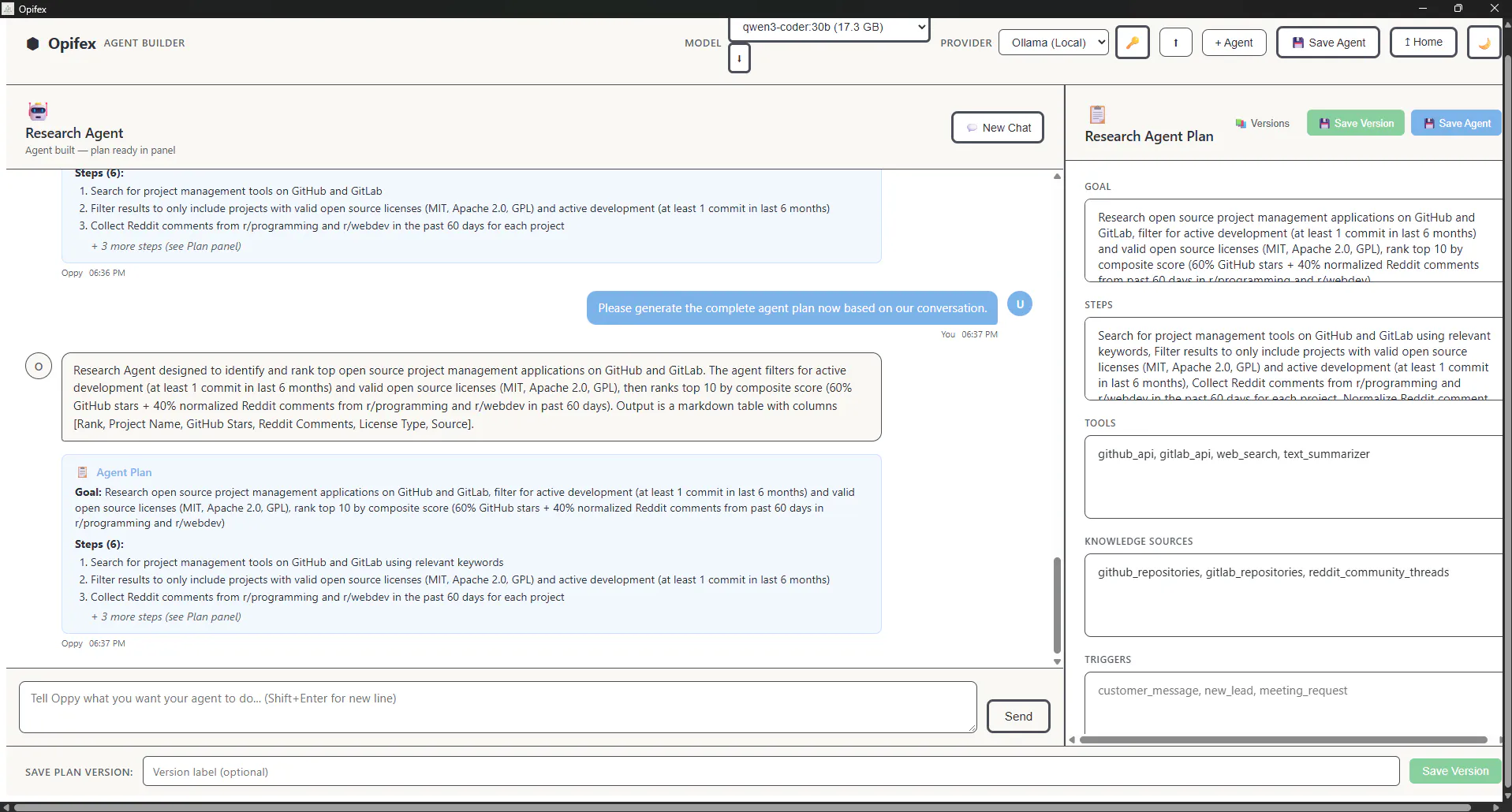
Task: Click the user message 'Please generate the complete agent plan'
Action: [792, 308]
